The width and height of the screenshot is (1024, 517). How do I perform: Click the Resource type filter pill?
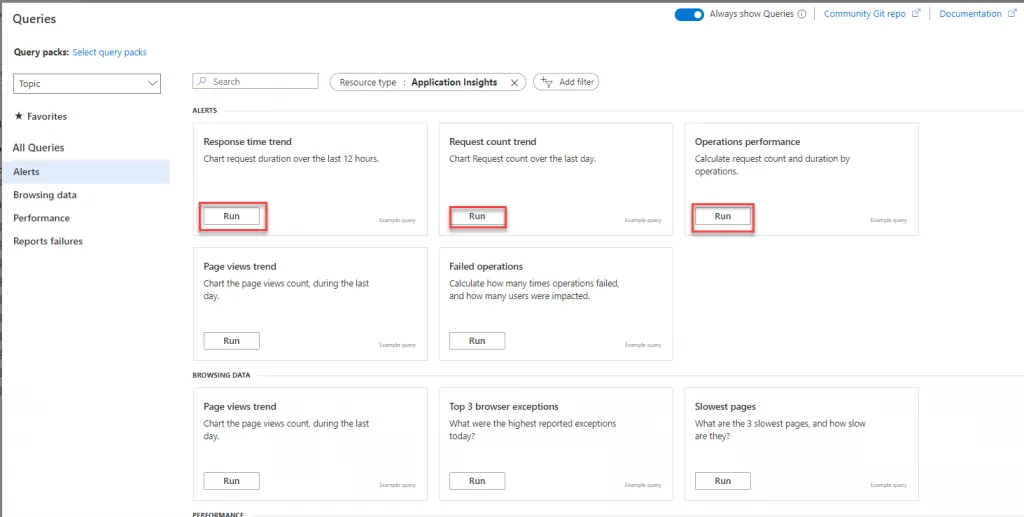click(x=428, y=82)
